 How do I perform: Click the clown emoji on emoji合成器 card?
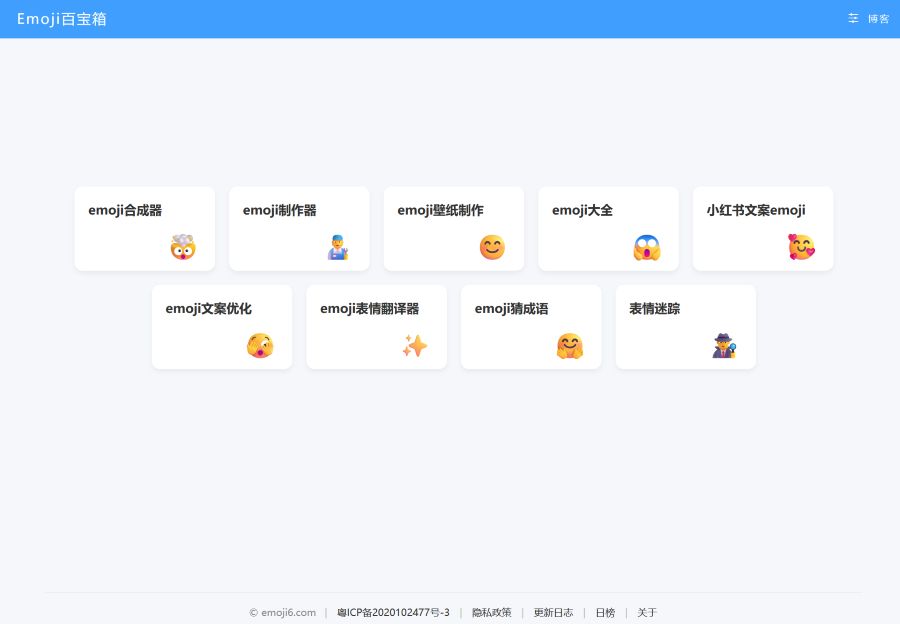pyautogui.click(x=182, y=246)
